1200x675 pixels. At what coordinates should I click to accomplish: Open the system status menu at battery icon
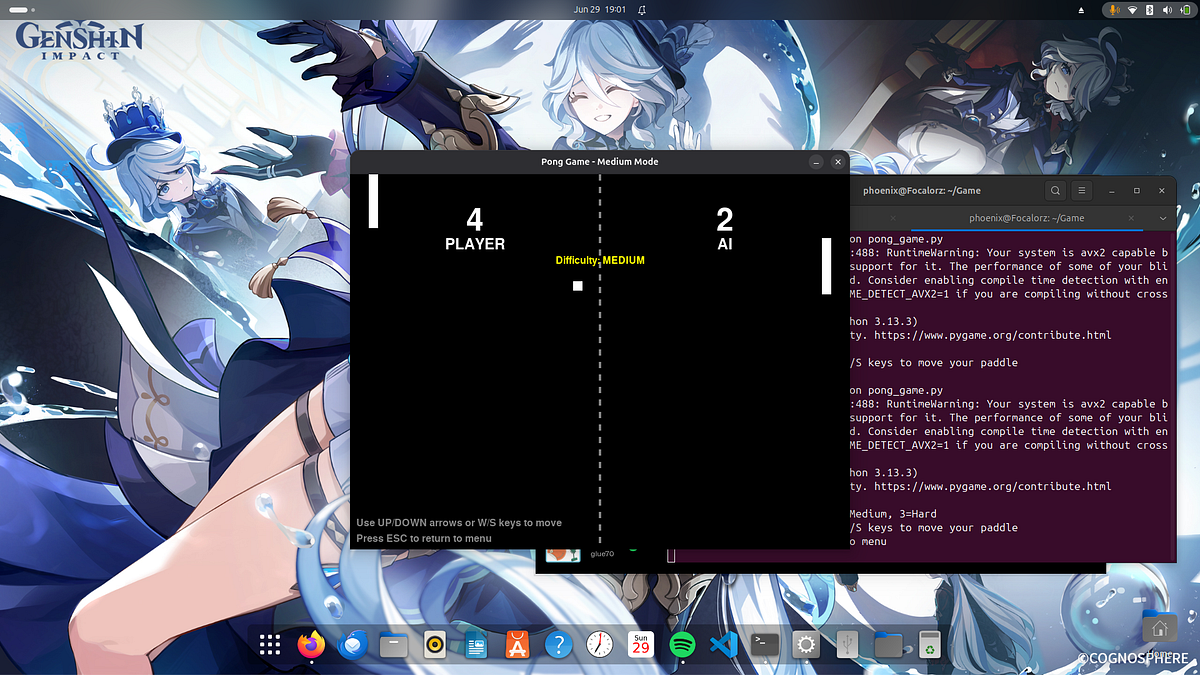click(x=1185, y=9)
